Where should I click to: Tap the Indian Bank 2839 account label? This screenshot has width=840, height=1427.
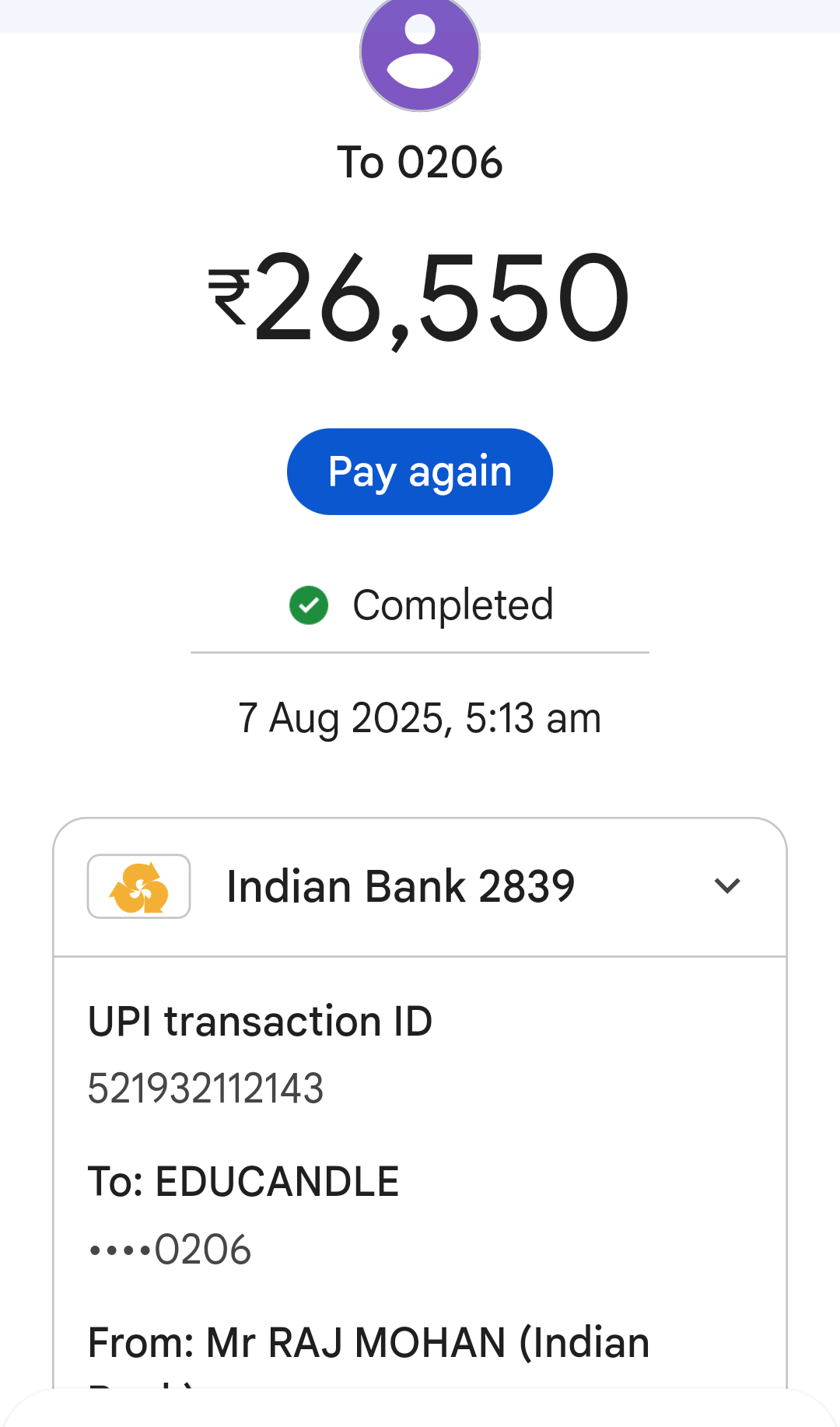point(401,886)
